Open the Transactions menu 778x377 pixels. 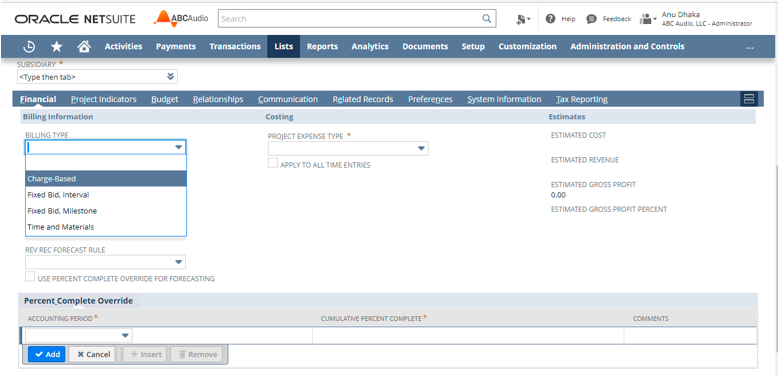click(x=235, y=46)
